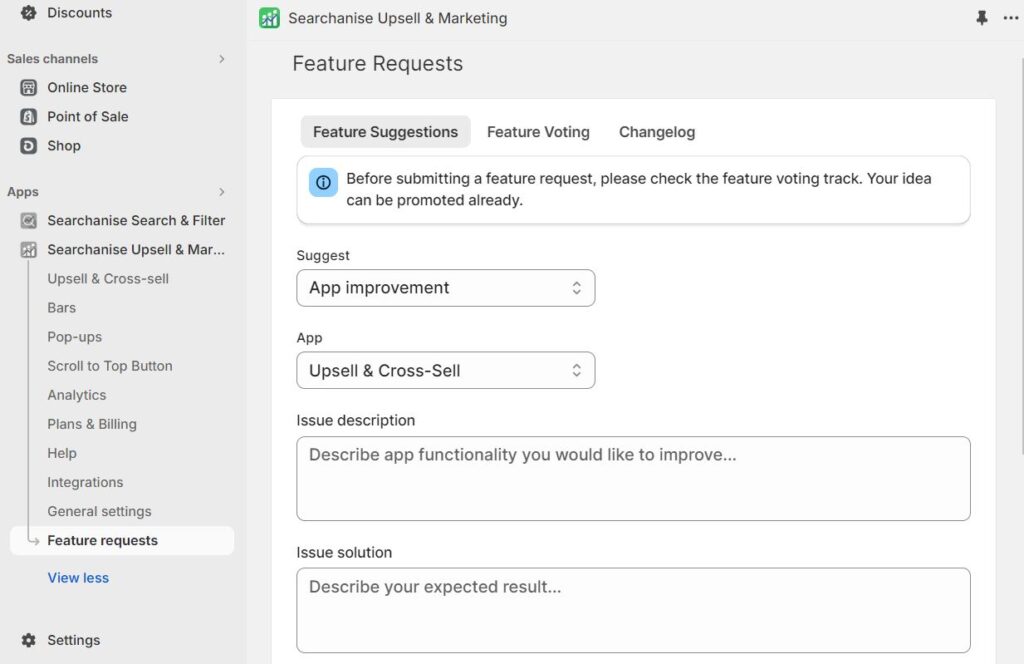Open the Plans & Billing page
The height and width of the screenshot is (664, 1024).
[91, 424]
